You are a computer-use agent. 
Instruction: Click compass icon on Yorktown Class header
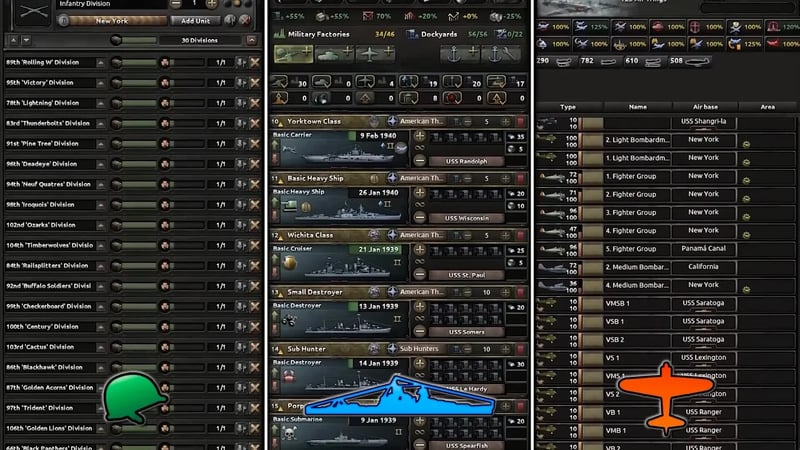[392, 121]
